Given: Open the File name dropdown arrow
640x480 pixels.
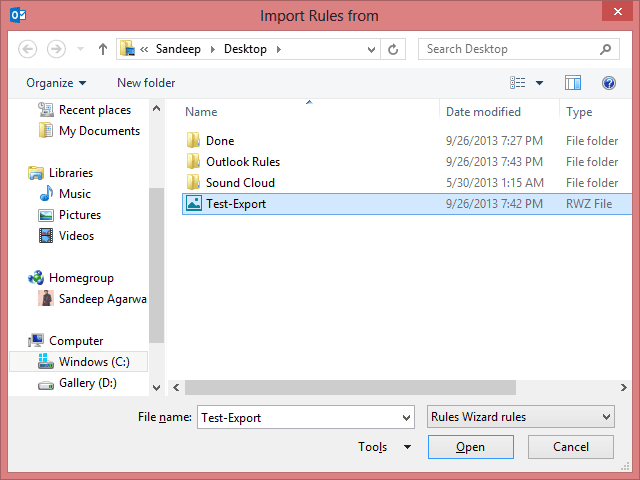Looking at the screenshot, I should (407, 417).
